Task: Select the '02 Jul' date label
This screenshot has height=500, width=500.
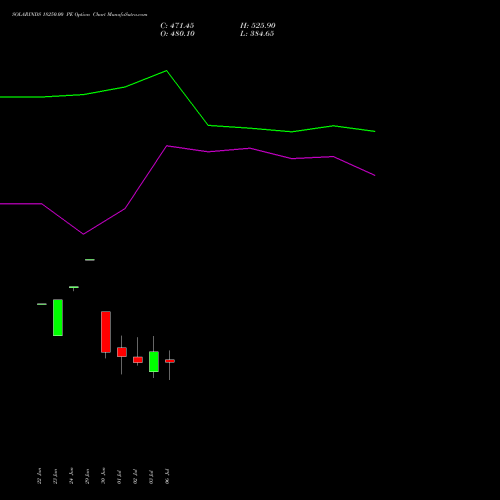Action: pos(135,477)
